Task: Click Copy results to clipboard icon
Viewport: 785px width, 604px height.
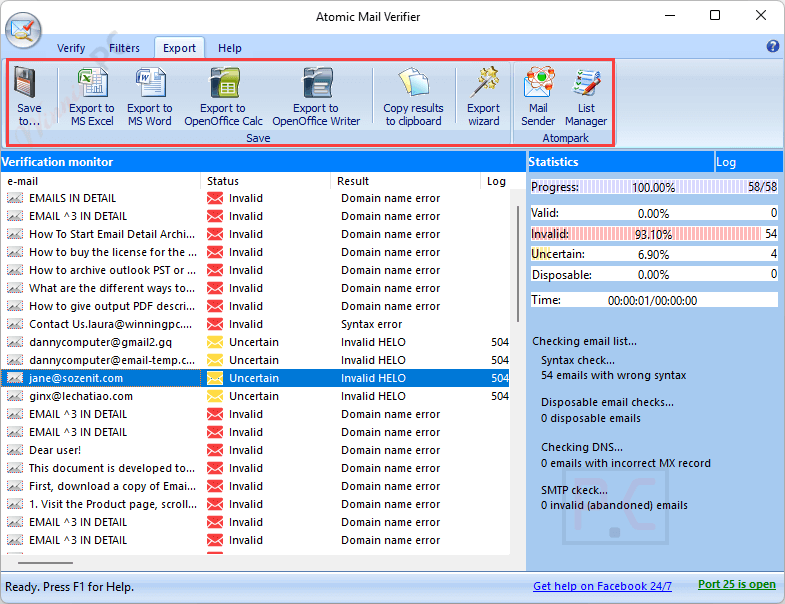Action: coord(414,82)
